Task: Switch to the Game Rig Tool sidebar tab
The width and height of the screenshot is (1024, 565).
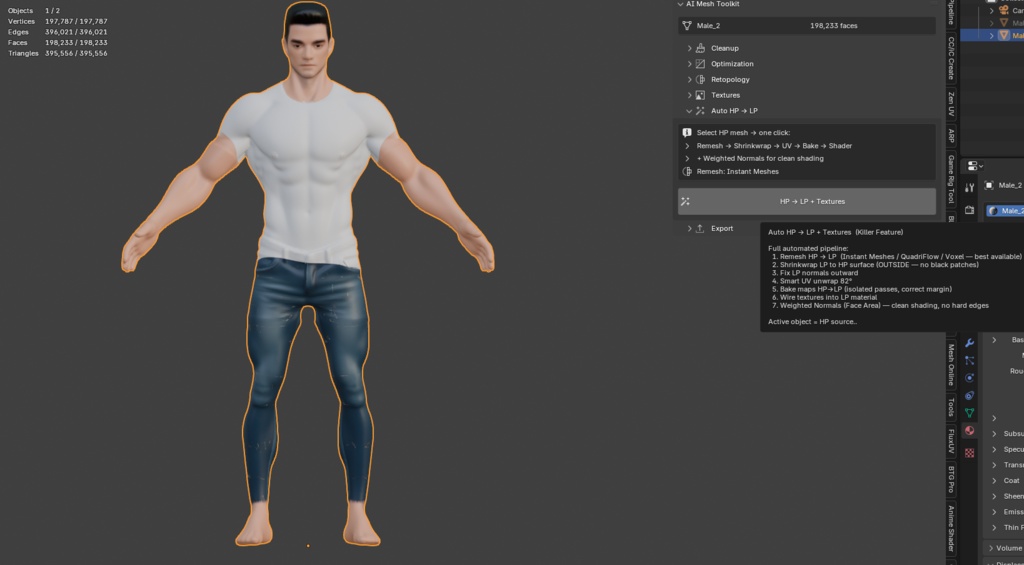Action: coord(951,178)
